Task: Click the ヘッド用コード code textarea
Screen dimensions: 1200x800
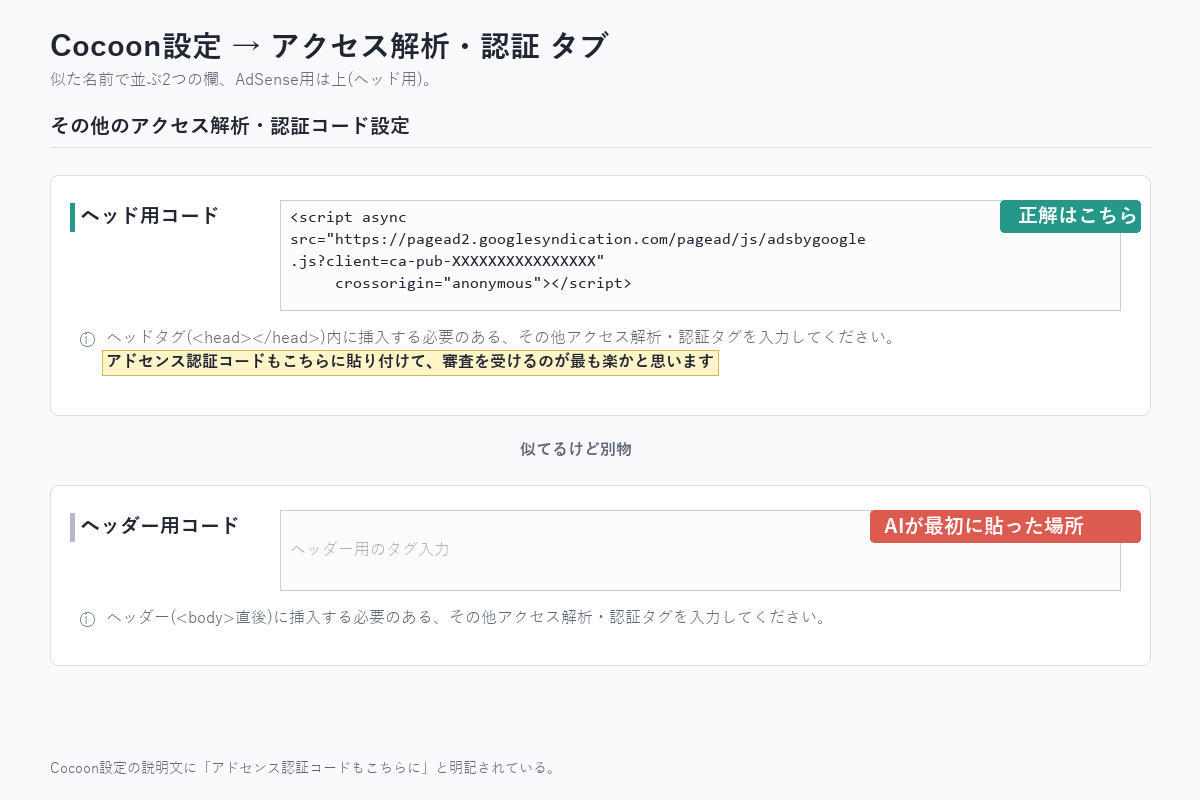Action: tap(700, 255)
